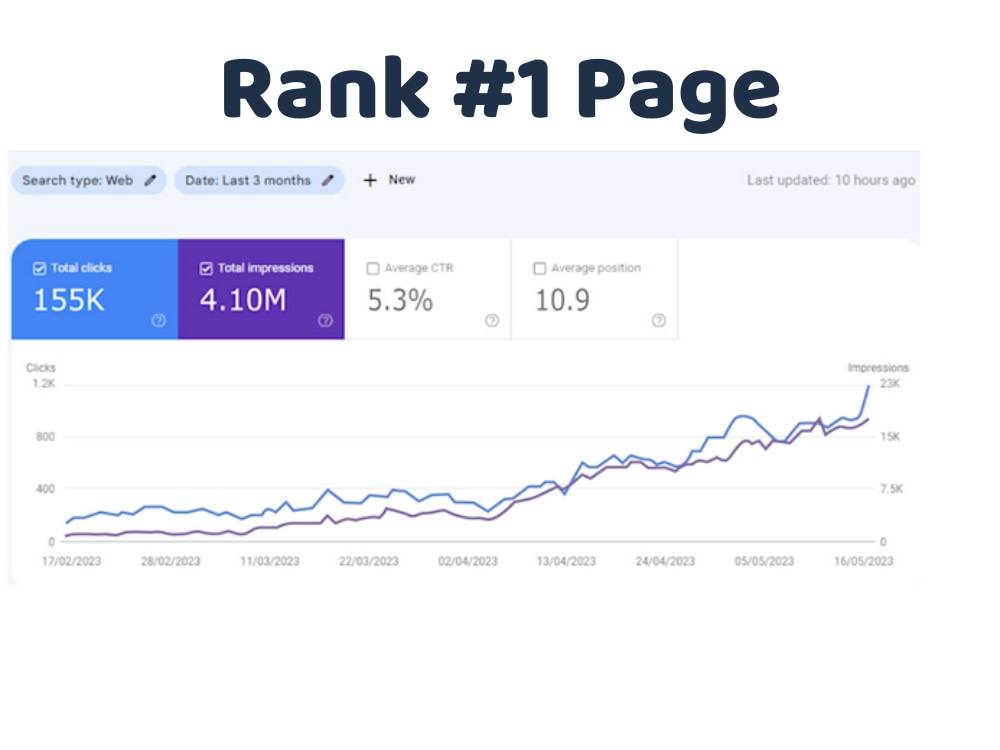
Task: Open help icon on Average position card
Action: tap(659, 320)
